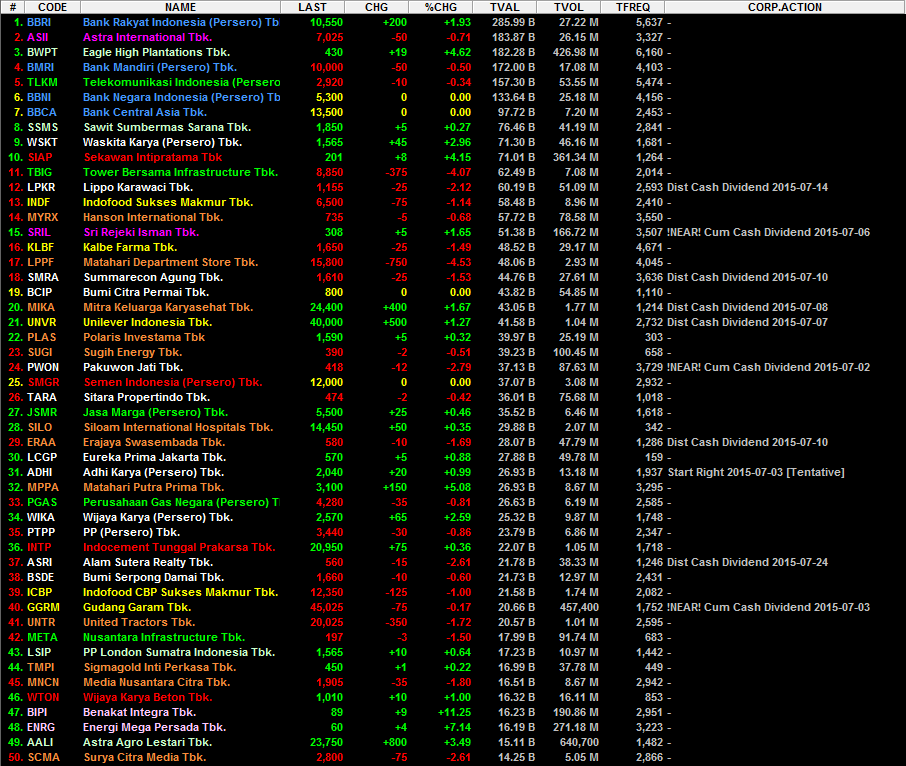Click MIKA last price 24,400
The height and width of the screenshot is (766, 906).
tap(326, 307)
